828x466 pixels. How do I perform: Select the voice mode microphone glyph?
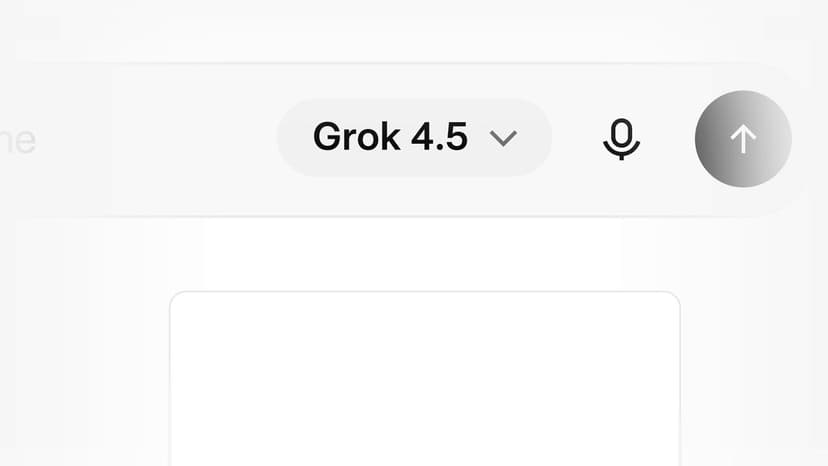(x=622, y=139)
